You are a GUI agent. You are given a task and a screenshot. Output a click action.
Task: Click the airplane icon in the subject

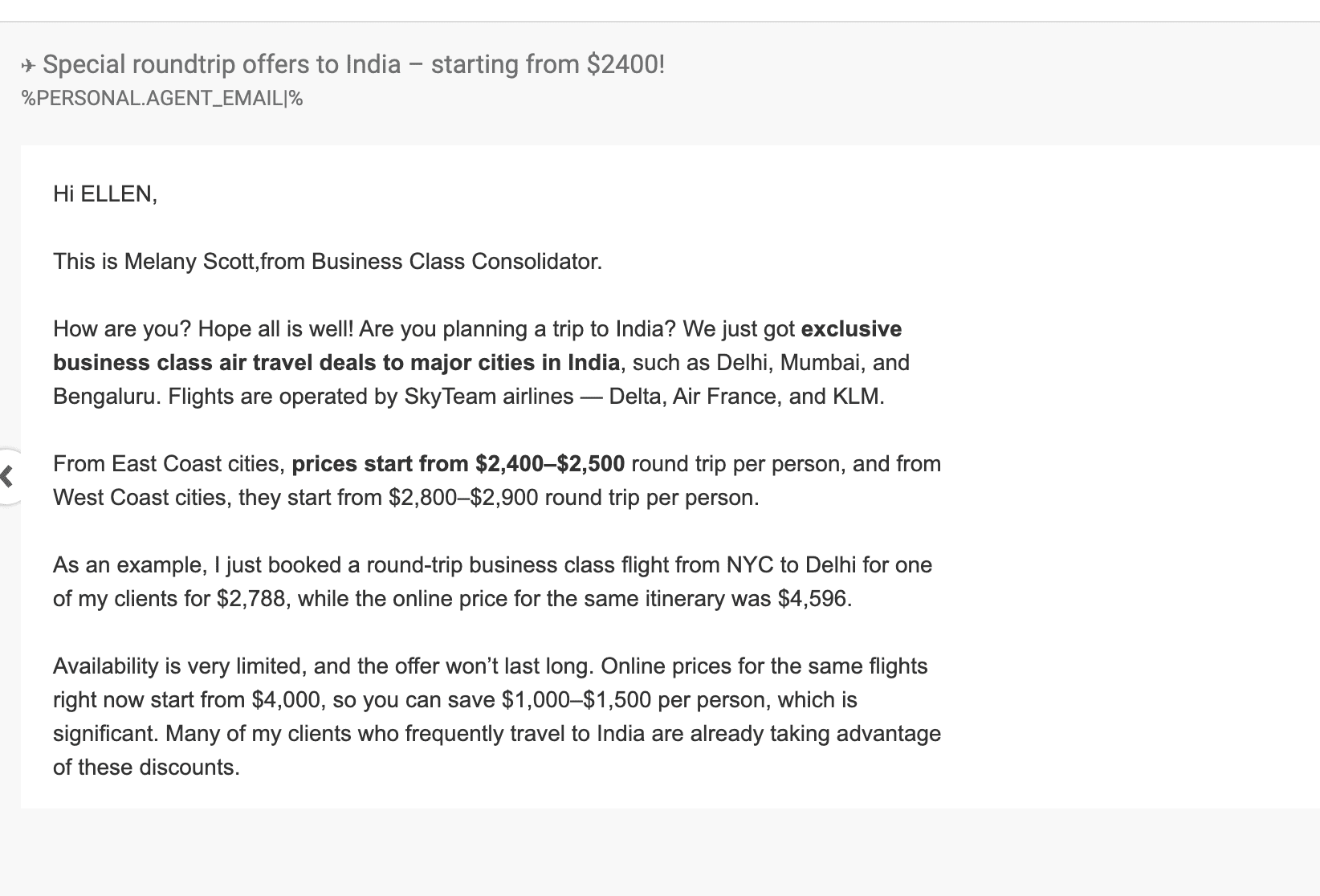(29, 65)
